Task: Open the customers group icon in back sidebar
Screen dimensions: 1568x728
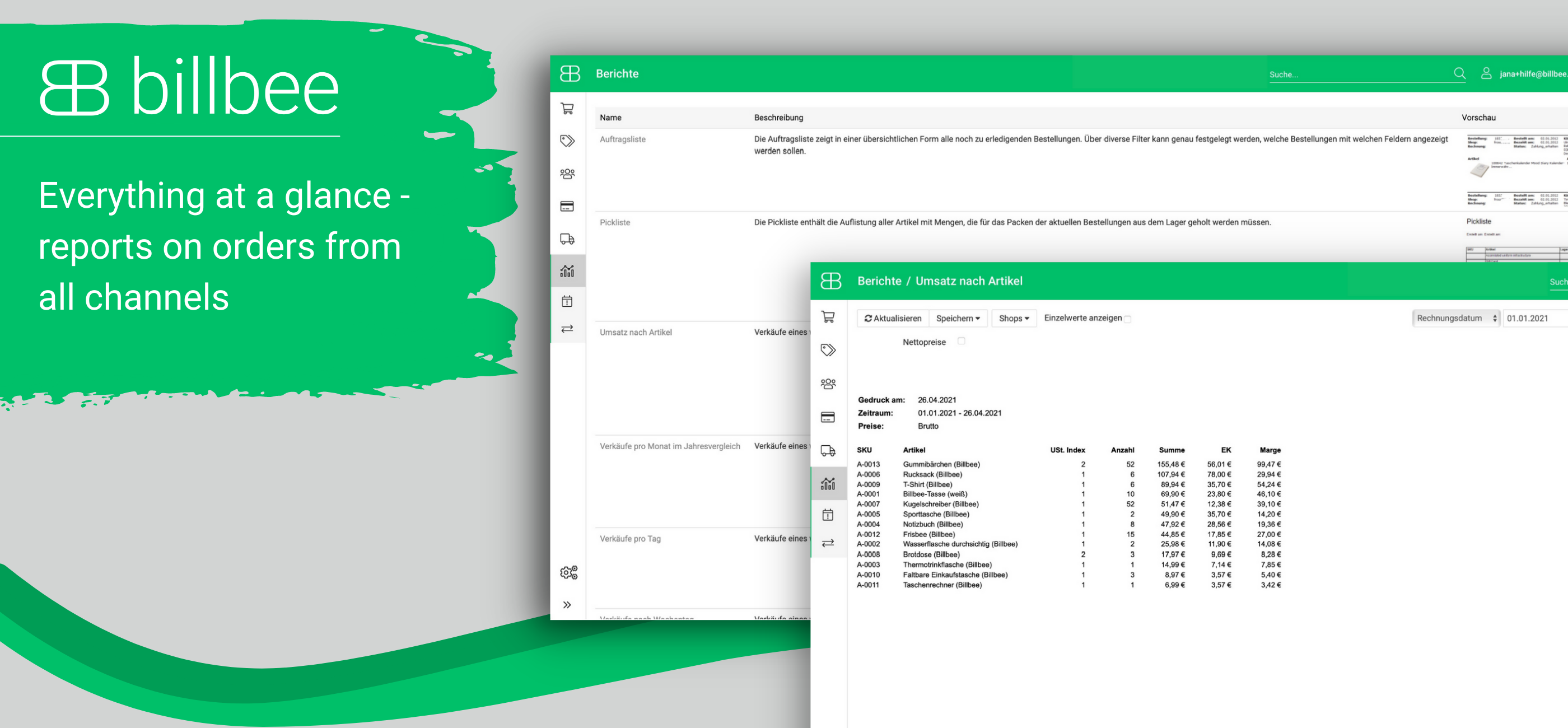Action: pyautogui.click(x=567, y=174)
